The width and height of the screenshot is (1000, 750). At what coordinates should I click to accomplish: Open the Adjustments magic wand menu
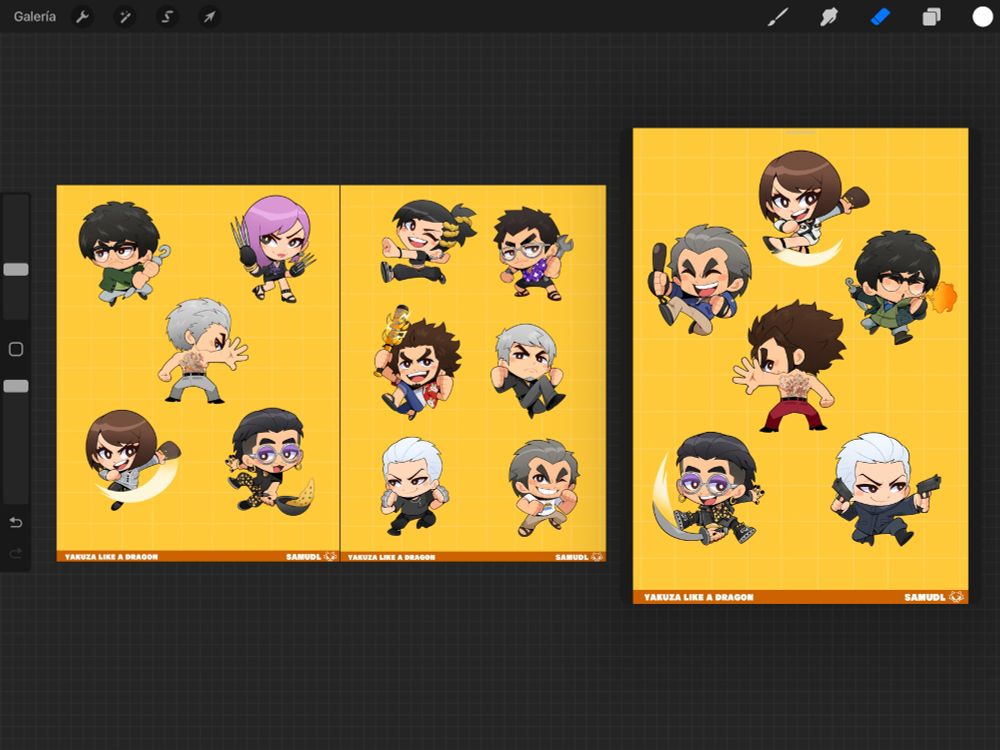pyautogui.click(x=124, y=17)
